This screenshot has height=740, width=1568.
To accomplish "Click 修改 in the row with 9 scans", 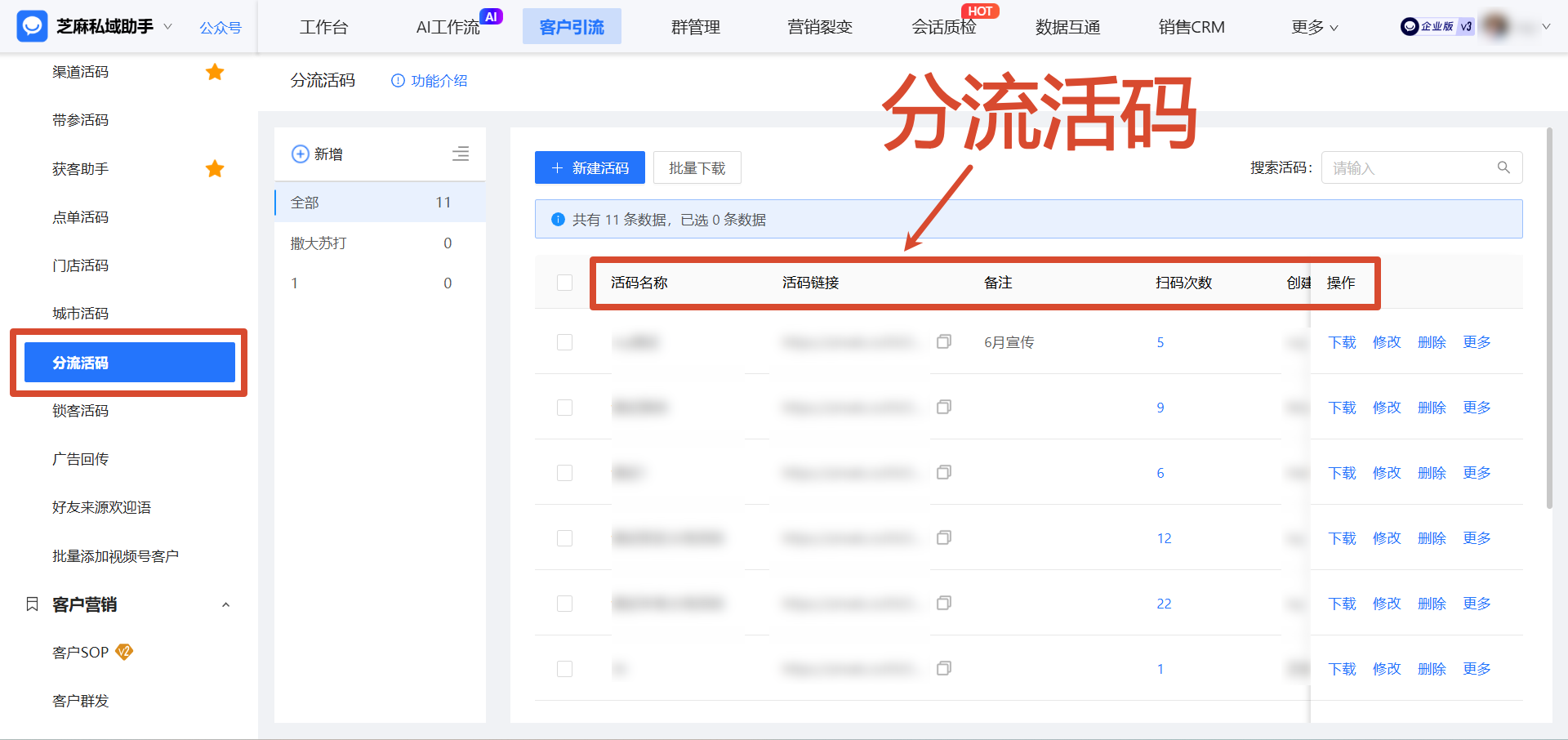I will point(1387,408).
